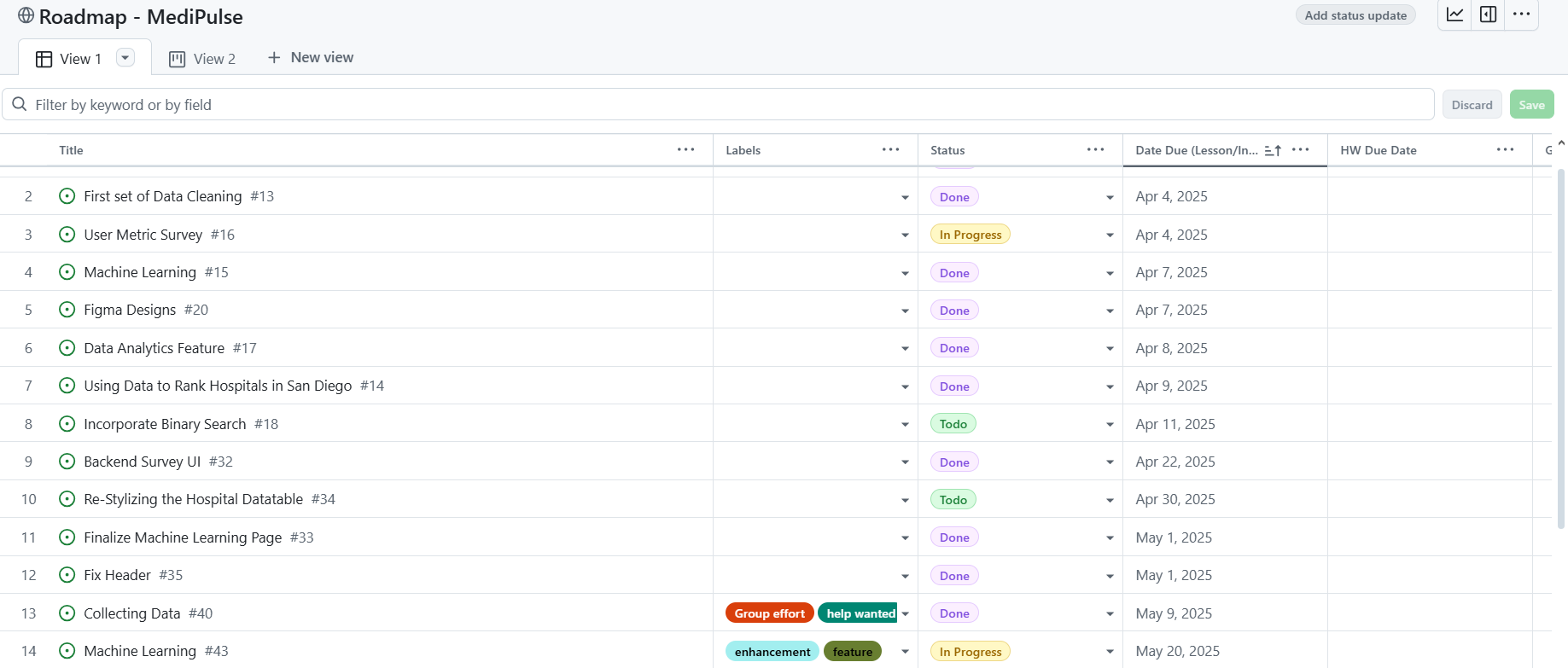Image resolution: width=1568 pixels, height=668 pixels.
Task: Click the open issue icon for Fix Header
Action: tap(67, 575)
